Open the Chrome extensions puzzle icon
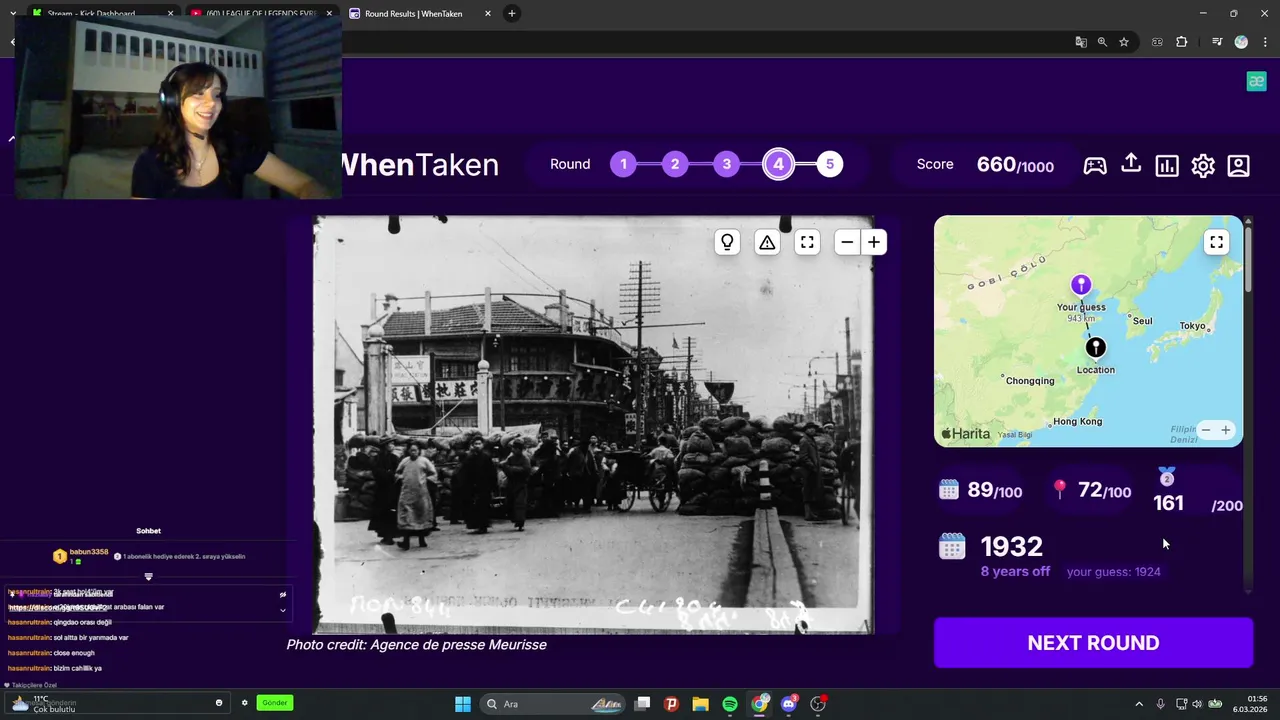 point(1182,42)
